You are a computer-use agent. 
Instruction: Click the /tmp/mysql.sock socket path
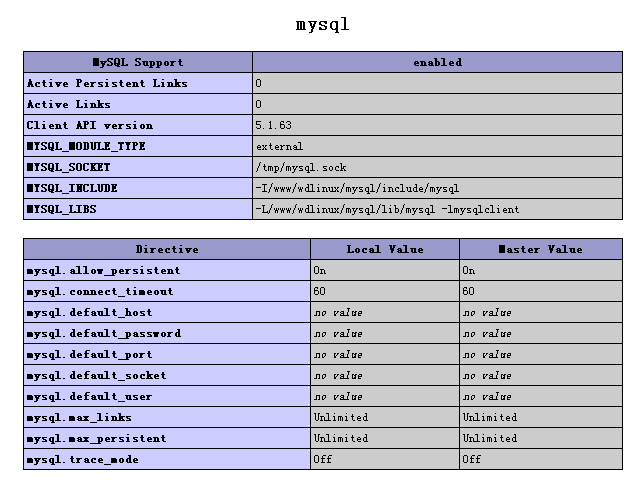click(x=301, y=167)
